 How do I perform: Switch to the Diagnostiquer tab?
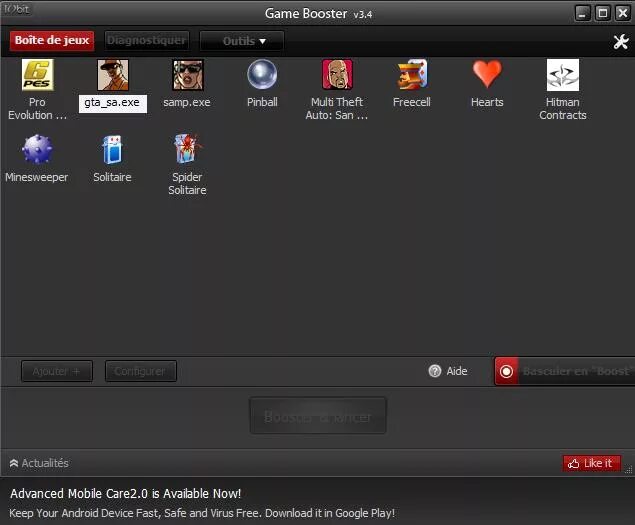(147, 41)
